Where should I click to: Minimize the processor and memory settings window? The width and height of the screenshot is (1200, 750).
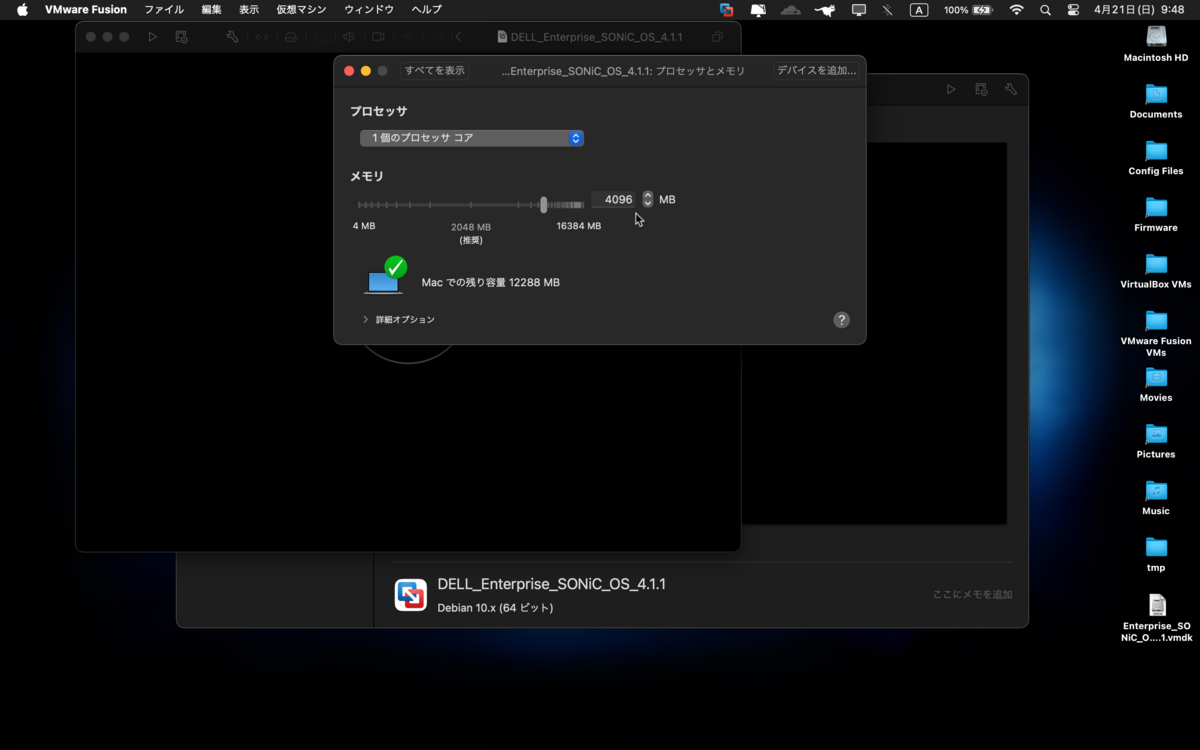coord(366,71)
